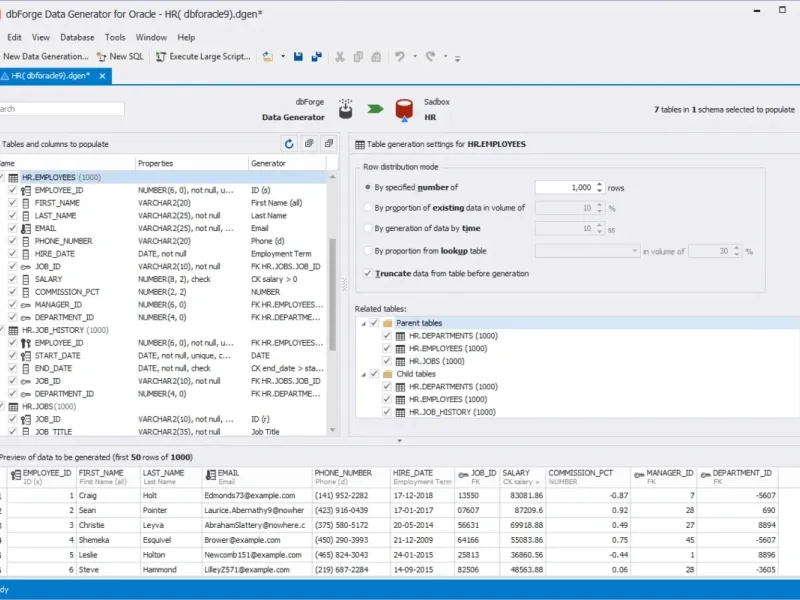
Task: Open the Tools menu
Action: click(115, 37)
